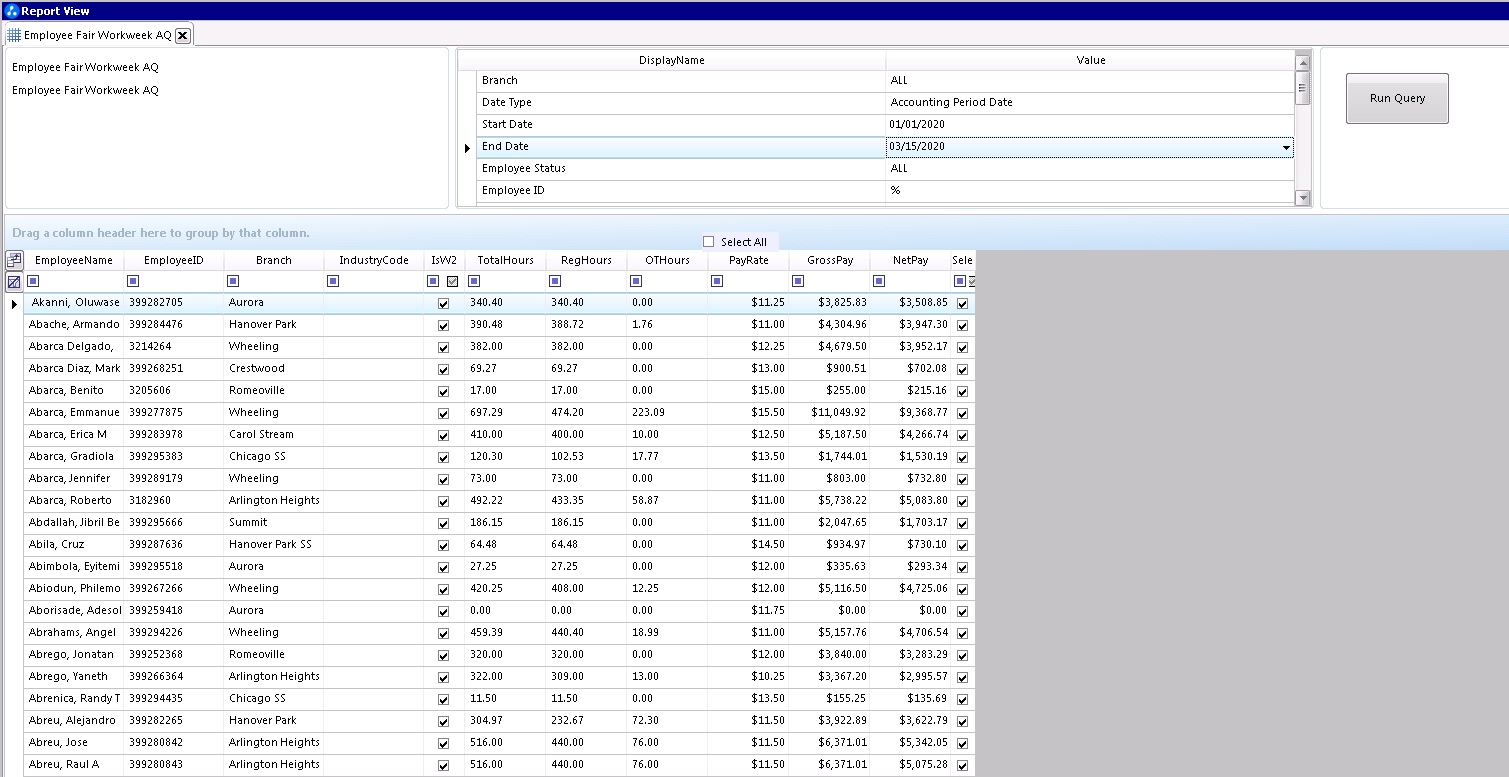Toggle IsW2 checkbox for Abarca, Benito
This screenshot has height=777, width=1509.
coord(444,392)
